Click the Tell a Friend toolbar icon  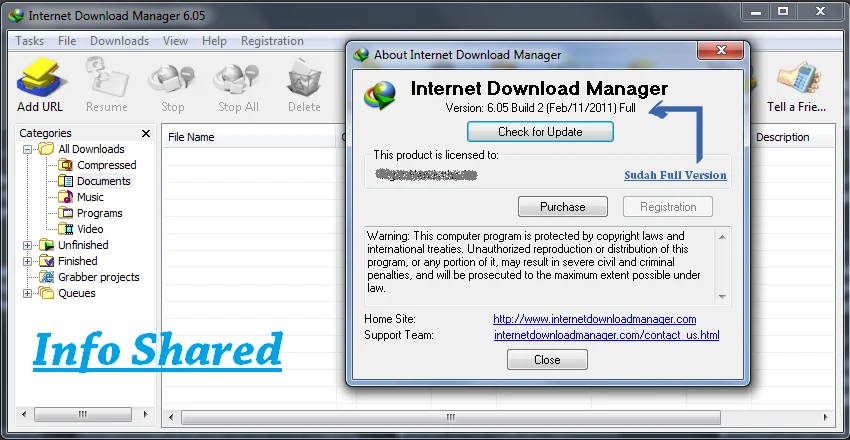(x=799, y=79)
